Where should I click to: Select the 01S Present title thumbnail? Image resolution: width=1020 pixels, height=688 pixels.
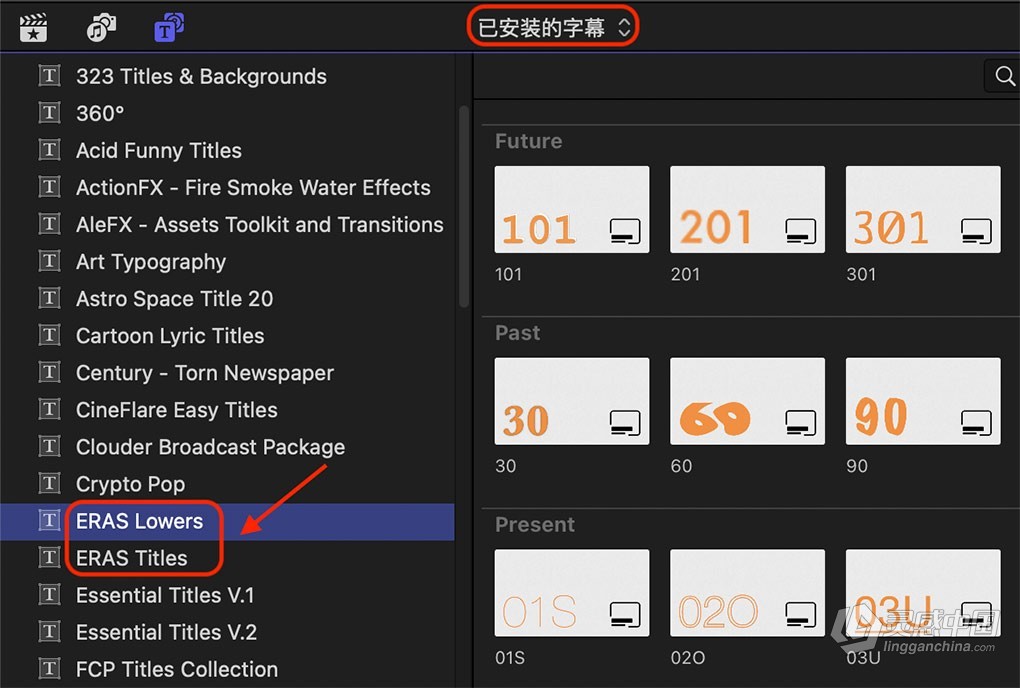click(572, 593)
